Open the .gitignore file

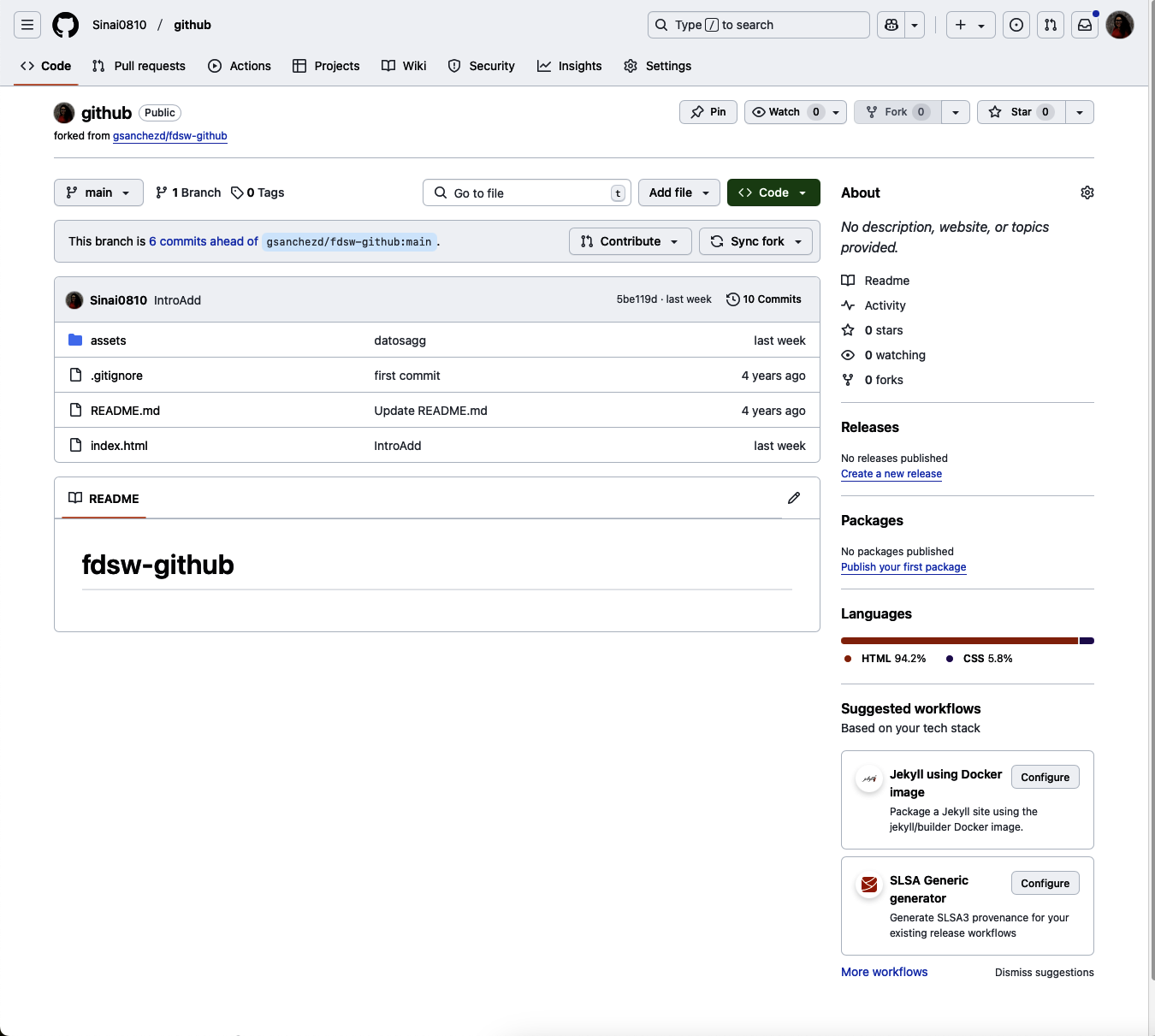click(x=116, y=376)
